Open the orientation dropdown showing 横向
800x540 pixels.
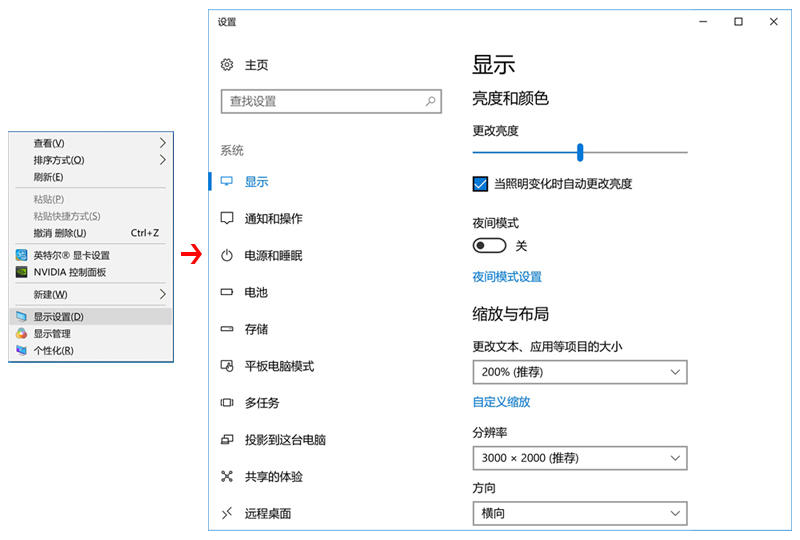click(x=579, y=513)
